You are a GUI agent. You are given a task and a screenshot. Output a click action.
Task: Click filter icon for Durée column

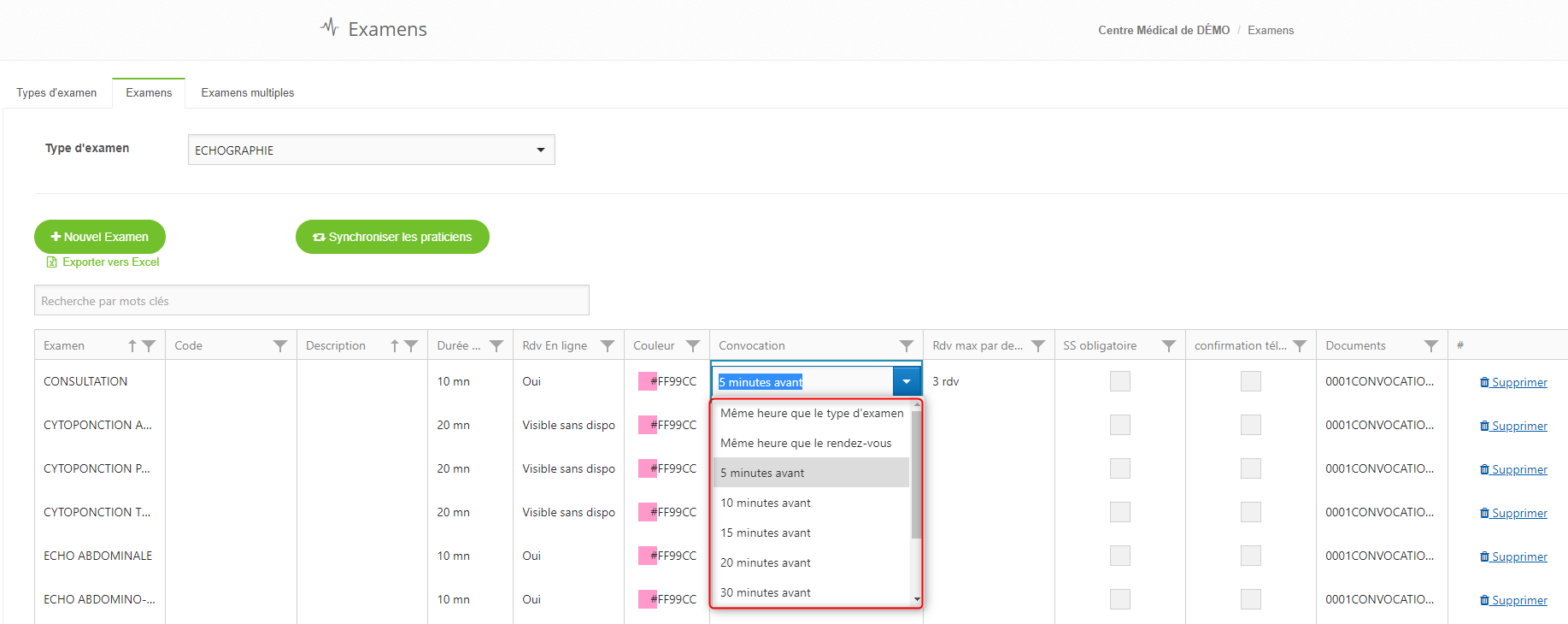tap(496, 346)
